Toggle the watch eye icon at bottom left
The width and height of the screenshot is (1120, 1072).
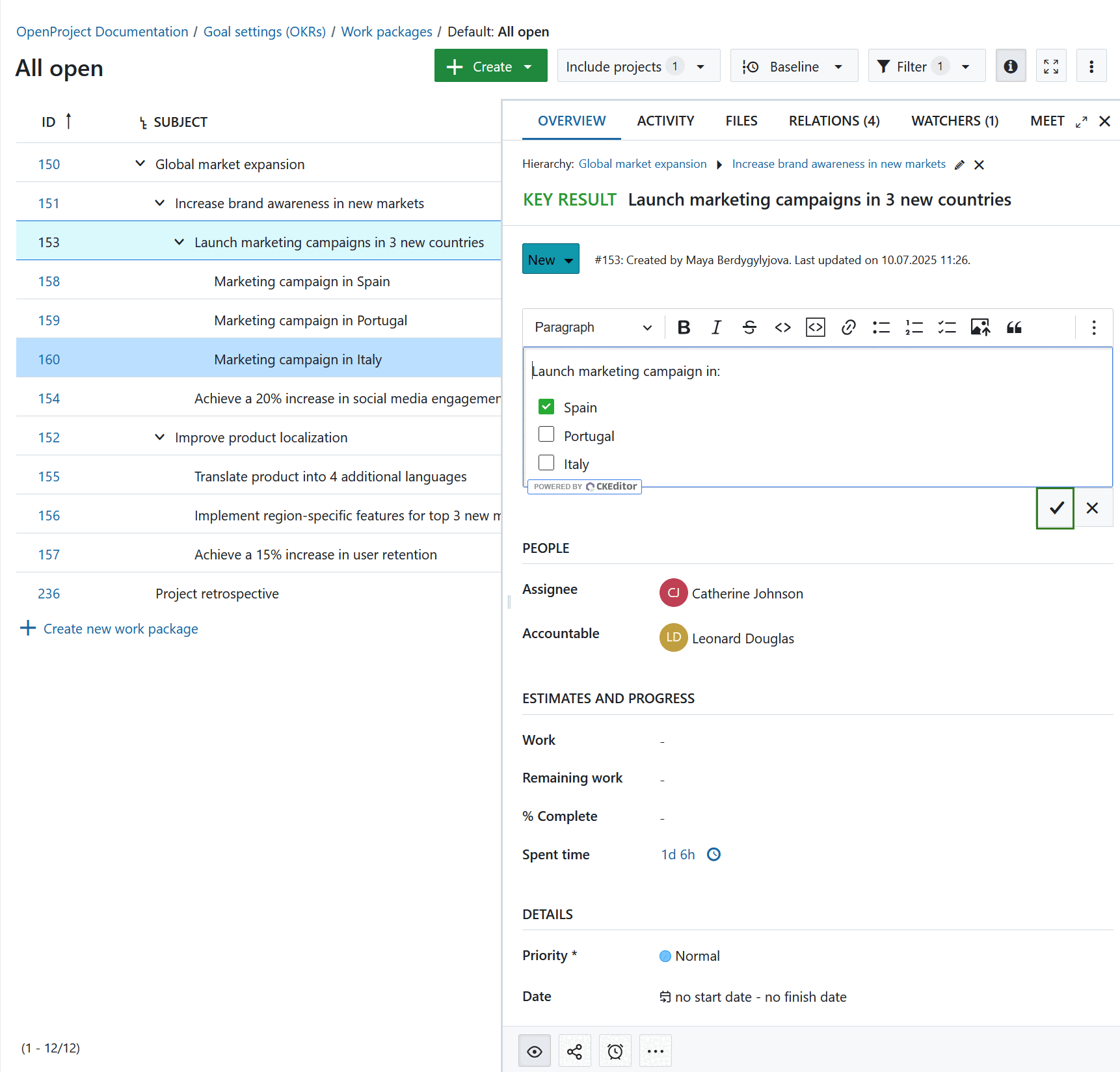pyautogui.click(x=534, y=1051)
